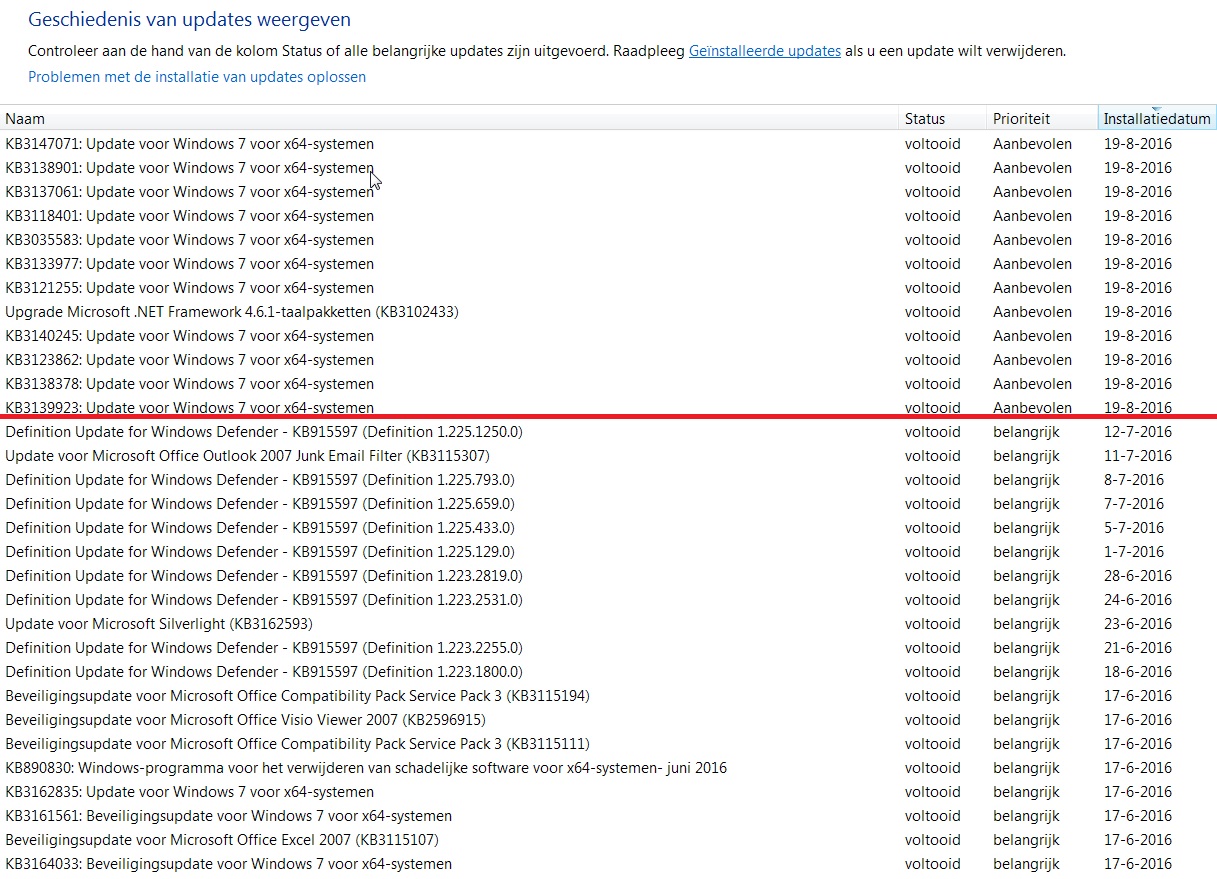Select the KB3147071 update row

(608, 144)
